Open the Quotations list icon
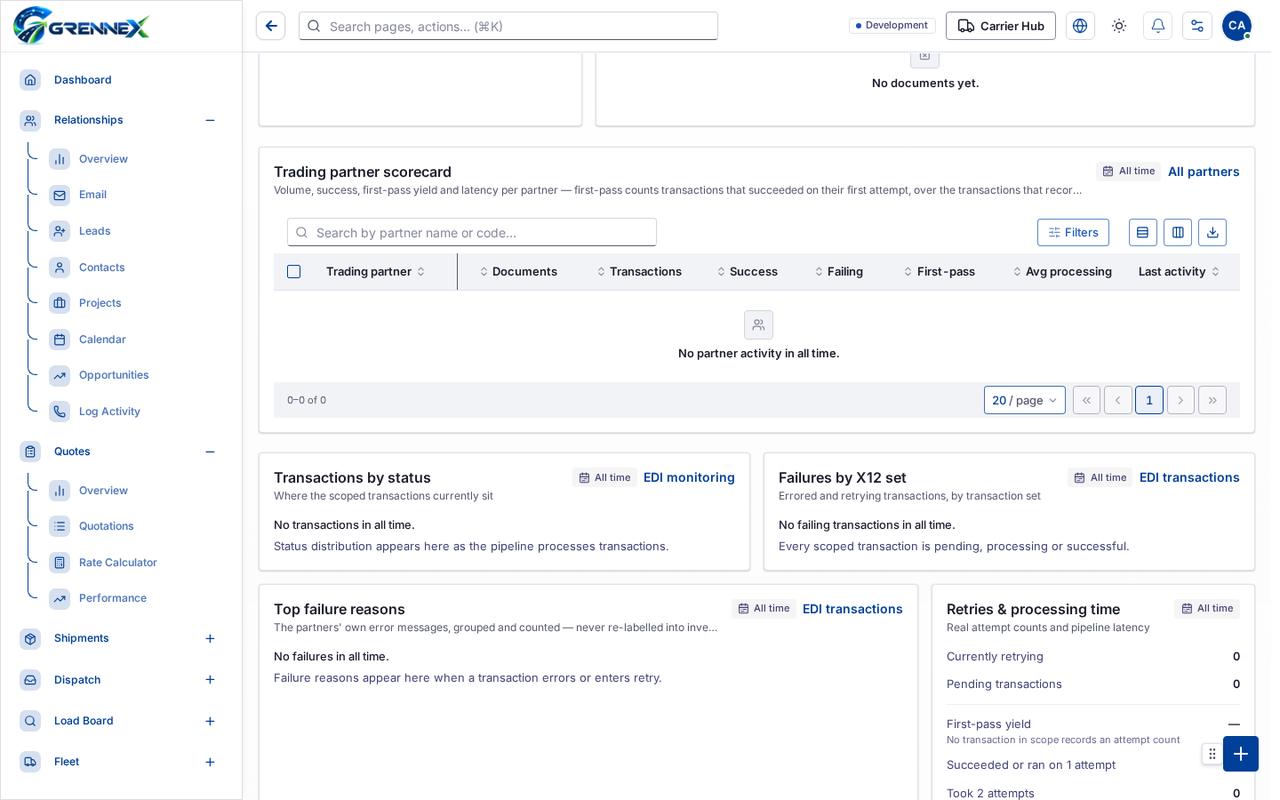 (x=60, y=527)
